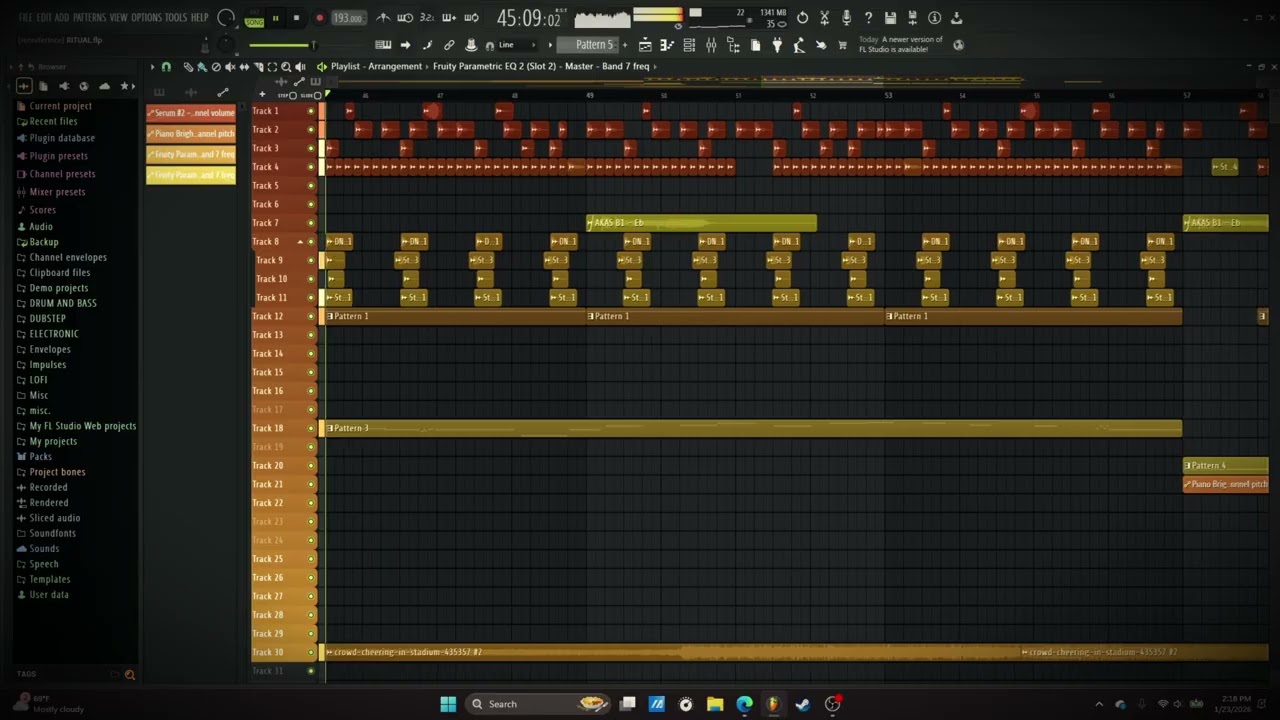Mute Track 4 green toggle
The height and width of the screenshot is (720, 1280).
point(311,167)
